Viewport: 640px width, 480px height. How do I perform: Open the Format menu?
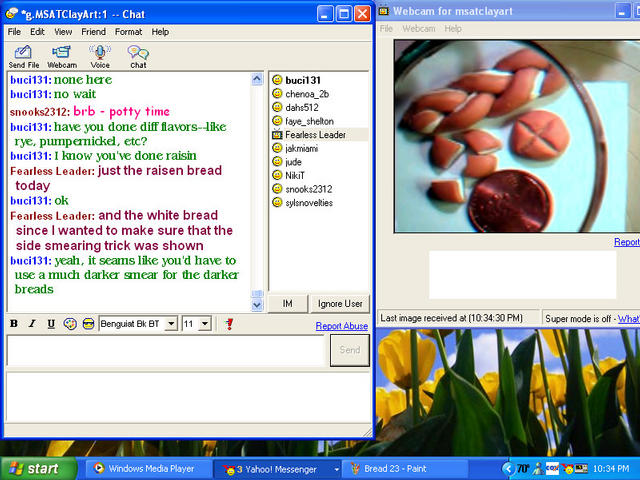(x=128, y=32)
